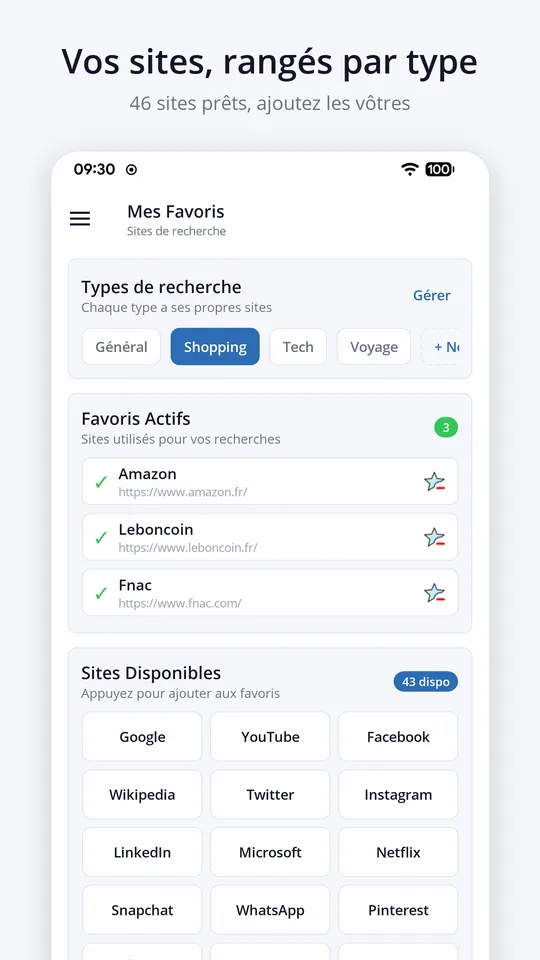Image resolution: width=540 pixels, height=960 pixels.
Task: Remove Leboncoin using its star icon
Action: point(434,538)
